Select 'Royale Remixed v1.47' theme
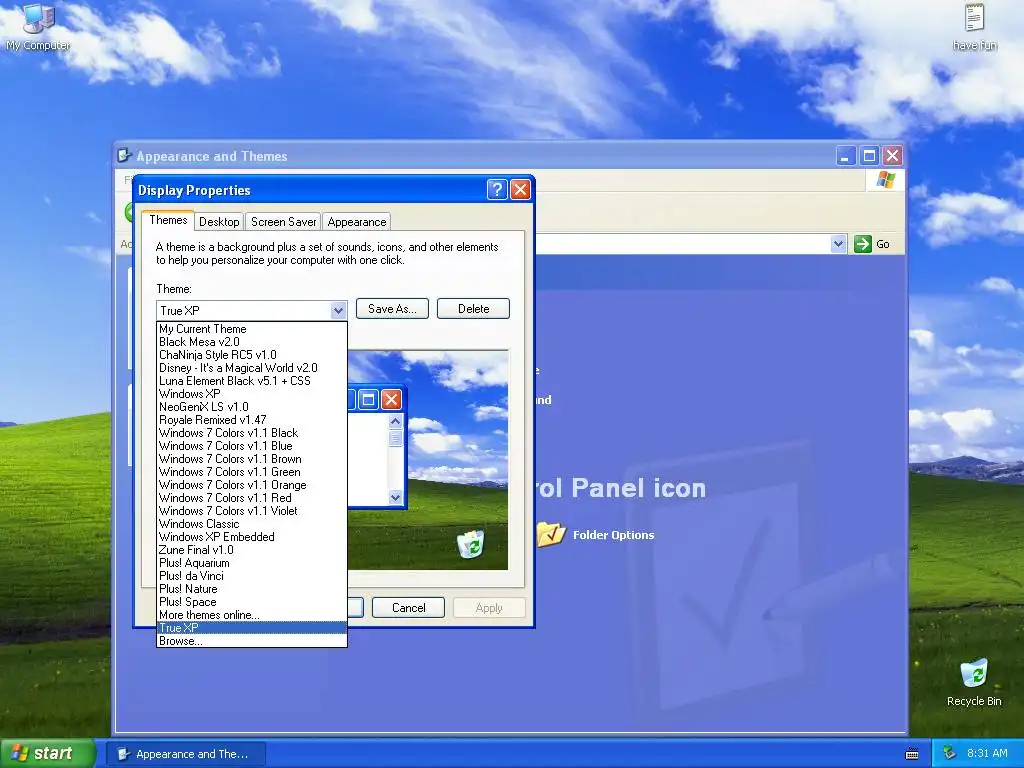1024x768 pixels. point(251,420)
